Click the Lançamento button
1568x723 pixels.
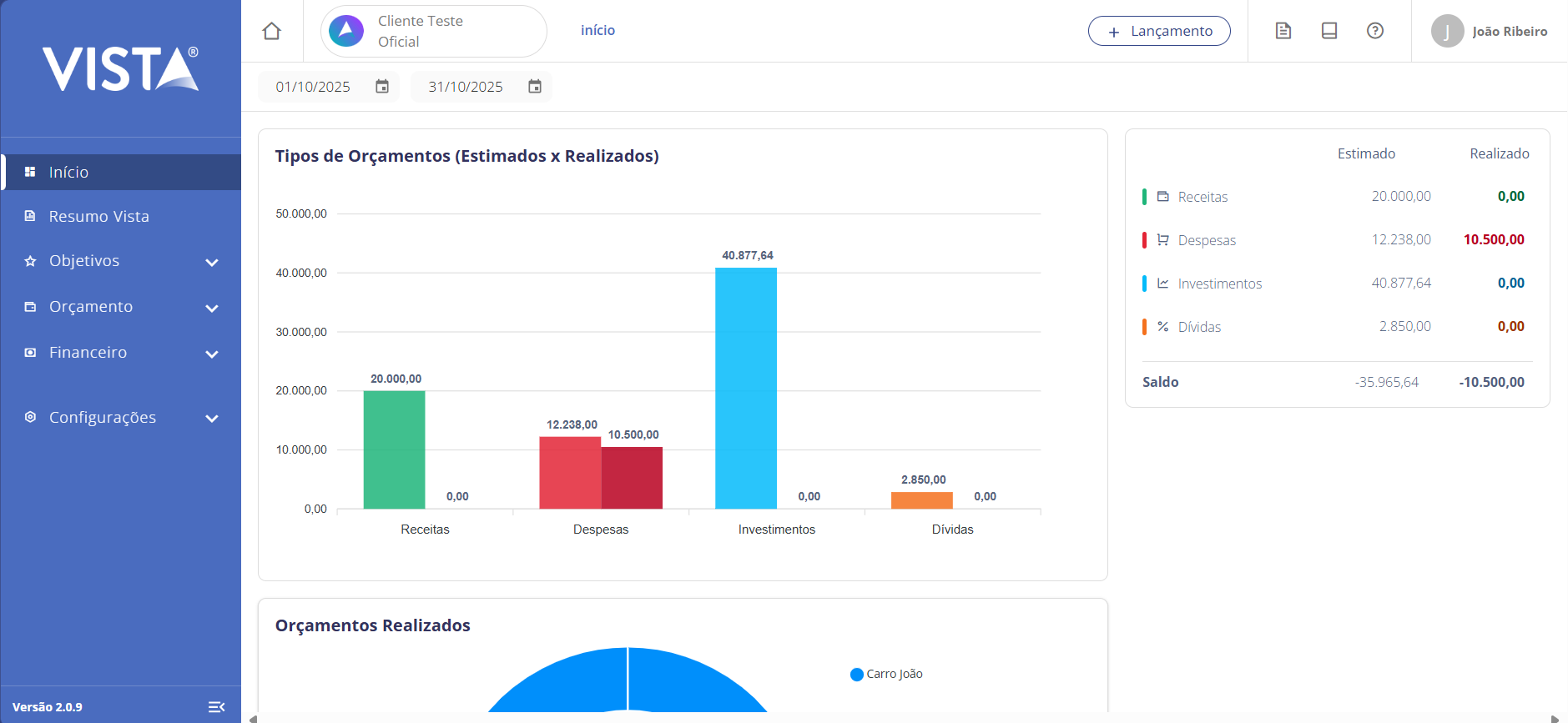[1159, 31]
